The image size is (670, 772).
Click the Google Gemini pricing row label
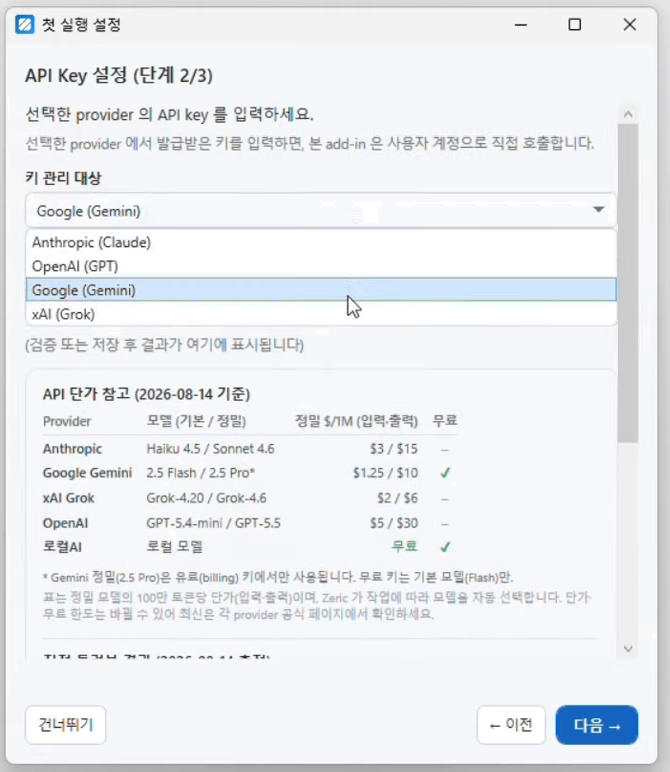pos(87,473)
